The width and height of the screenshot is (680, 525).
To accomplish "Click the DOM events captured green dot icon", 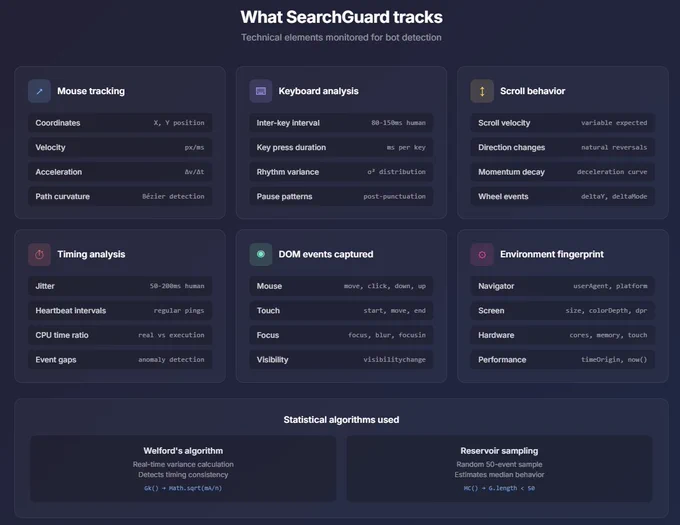I will coord(261,254).
